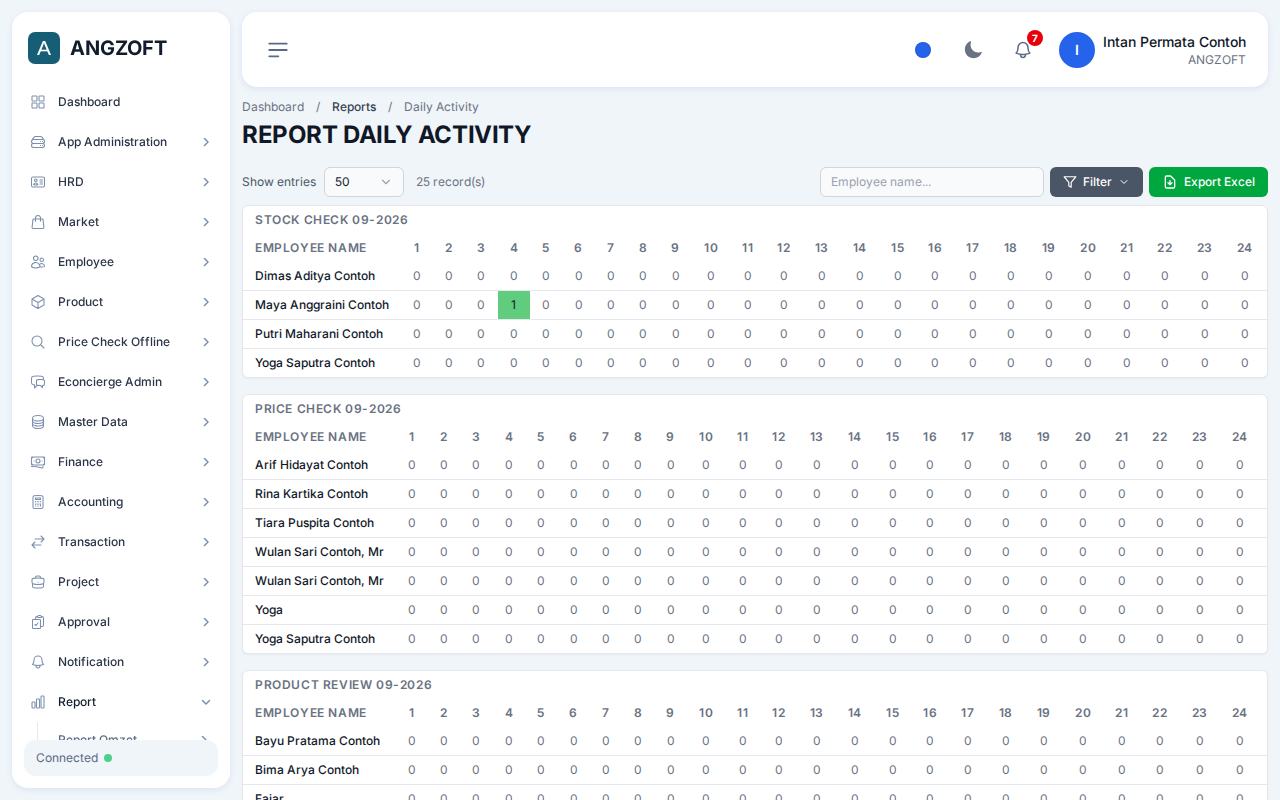Click the App Administration sidebar icon
This screenshot has height=800, width=1280.
click(38, 142)
